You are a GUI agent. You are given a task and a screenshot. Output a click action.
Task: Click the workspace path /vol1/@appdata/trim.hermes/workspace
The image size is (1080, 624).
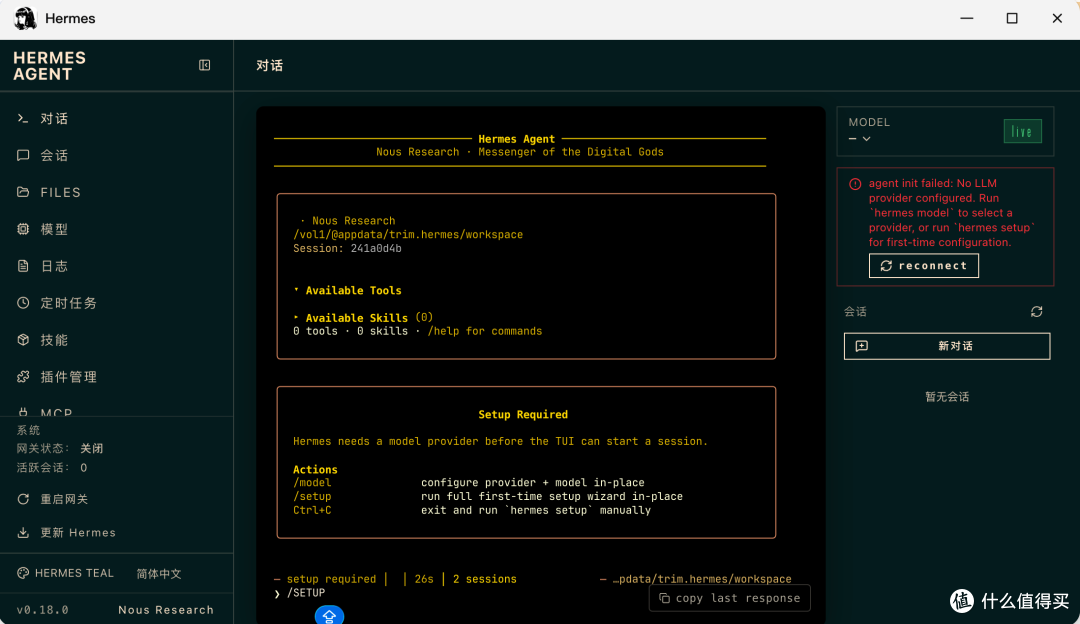pyautogui.click(x=408, y=235)
